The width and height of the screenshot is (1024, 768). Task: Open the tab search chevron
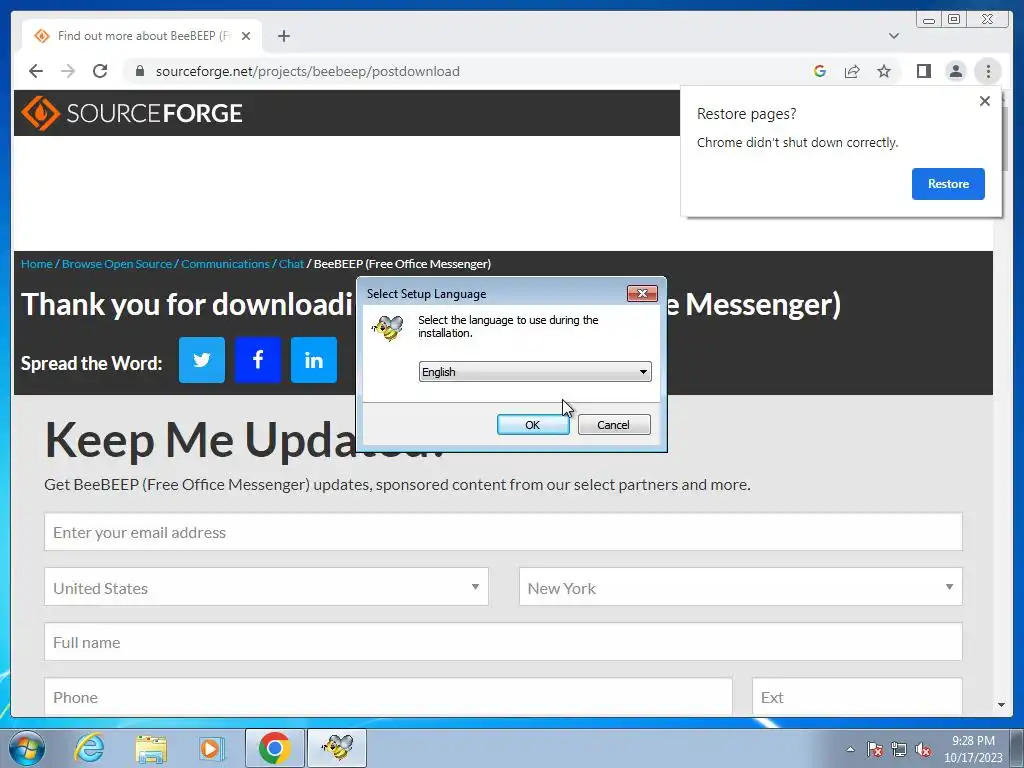[x=894, y=36]
